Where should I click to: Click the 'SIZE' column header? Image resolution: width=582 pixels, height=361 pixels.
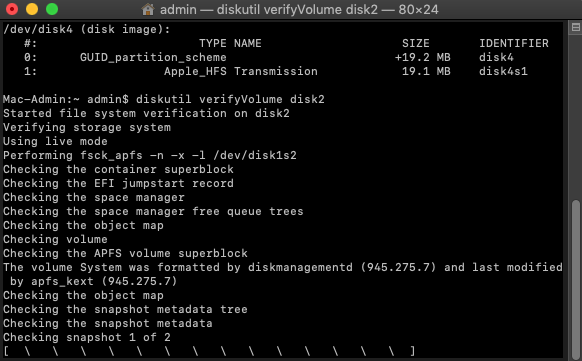[416, 43]
